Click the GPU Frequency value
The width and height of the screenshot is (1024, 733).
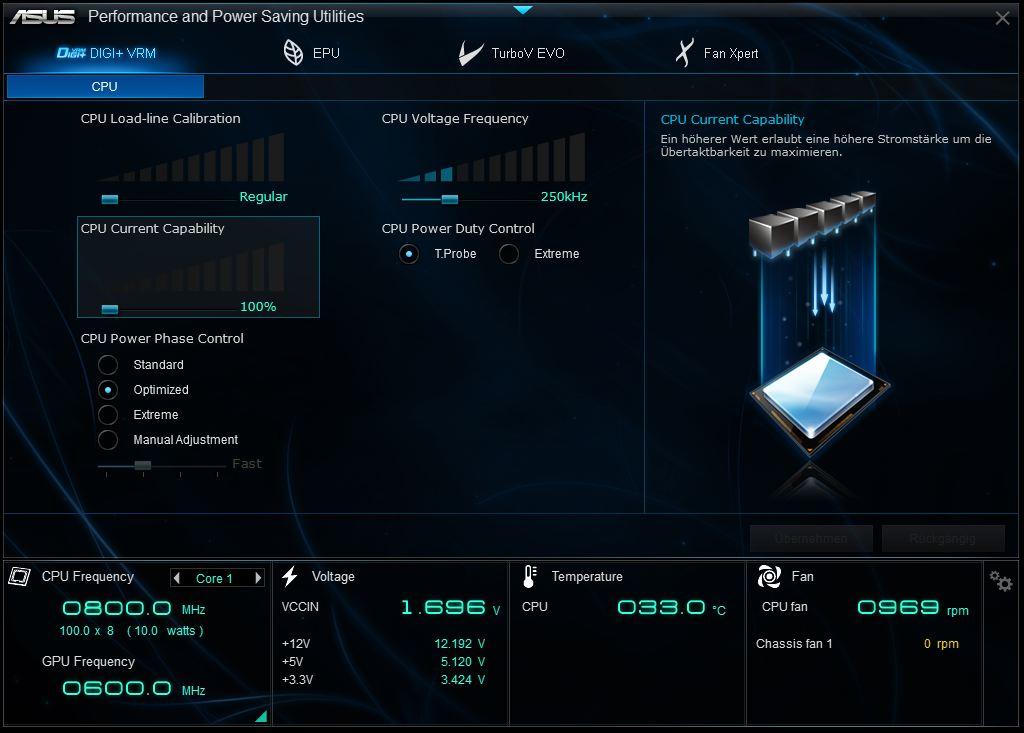134,689
